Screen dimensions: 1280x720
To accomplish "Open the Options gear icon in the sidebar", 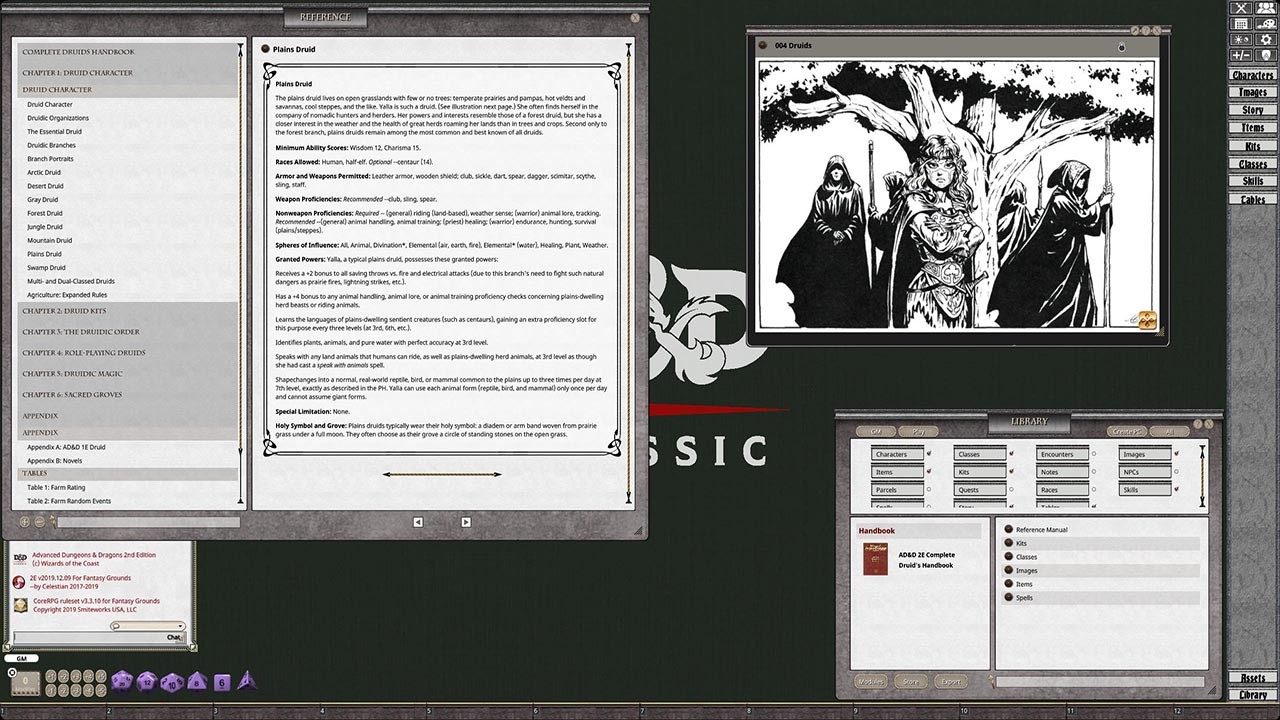I will (x=1266, y=39).
